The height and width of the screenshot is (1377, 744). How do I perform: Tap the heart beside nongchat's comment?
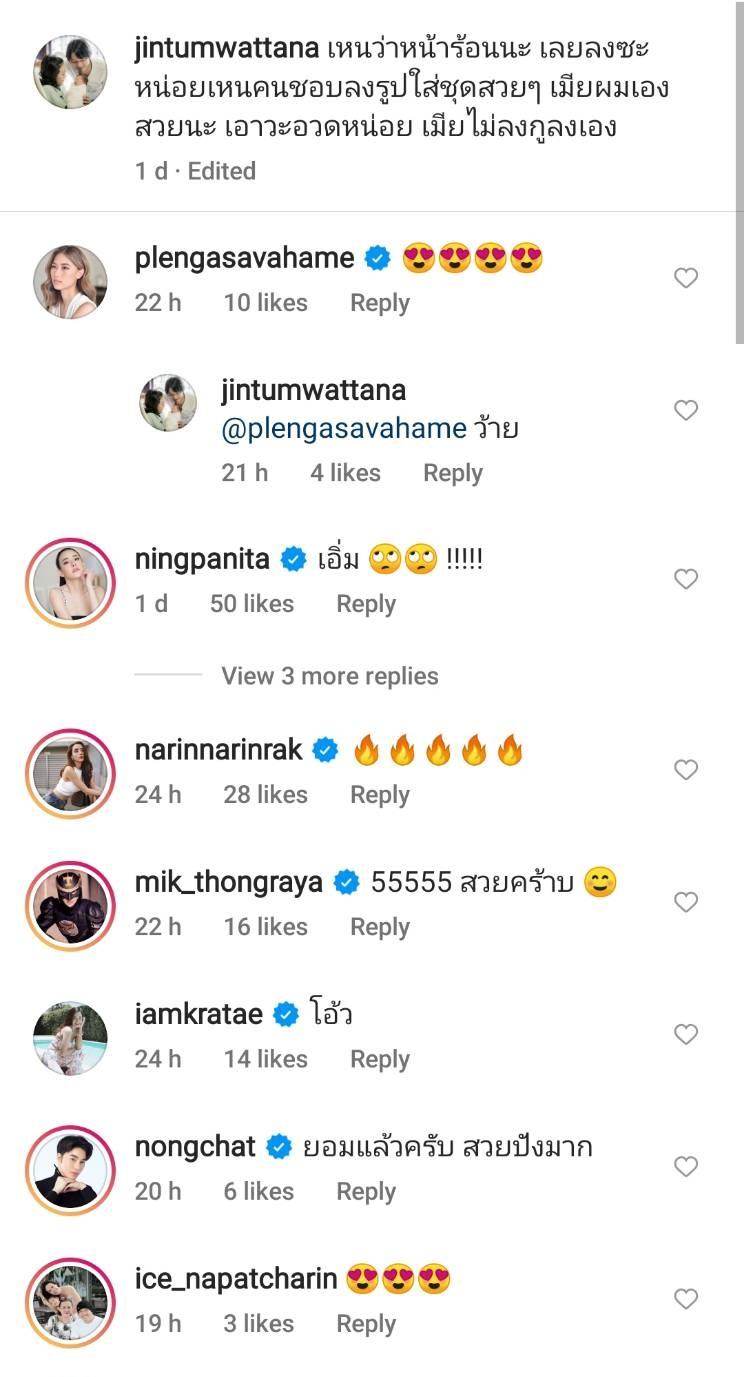click(685, 1167)
